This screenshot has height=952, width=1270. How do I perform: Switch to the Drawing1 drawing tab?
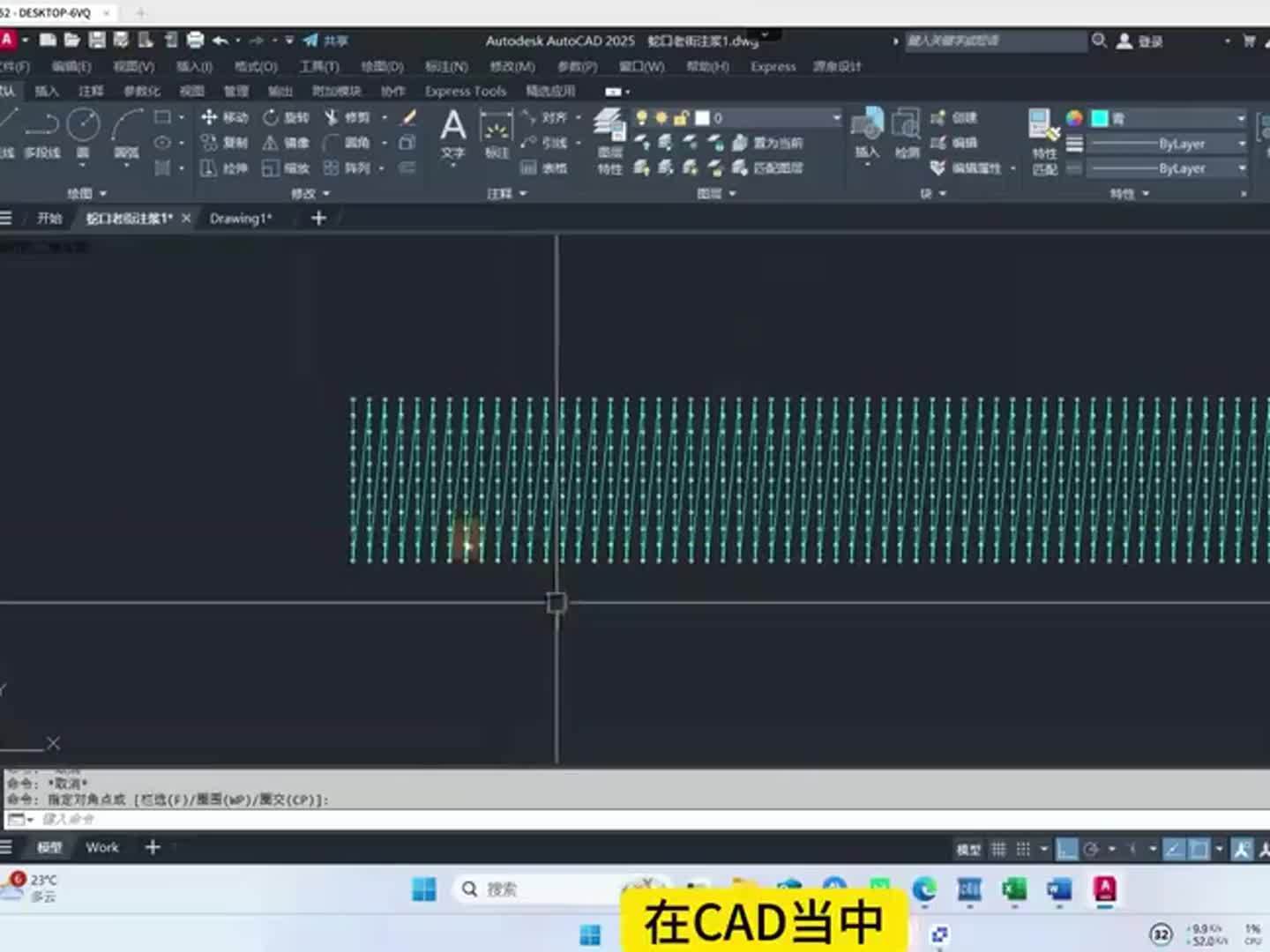pyautogui.click(x=240, y=218)
